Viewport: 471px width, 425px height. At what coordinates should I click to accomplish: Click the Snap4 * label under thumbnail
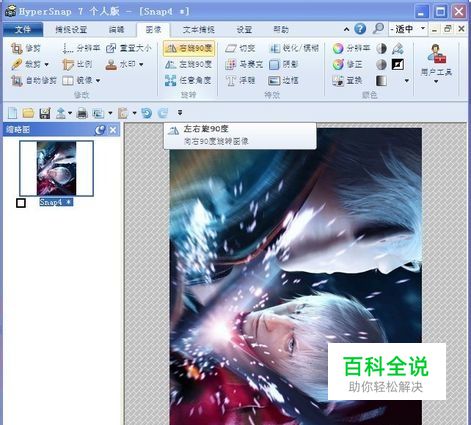55,202
